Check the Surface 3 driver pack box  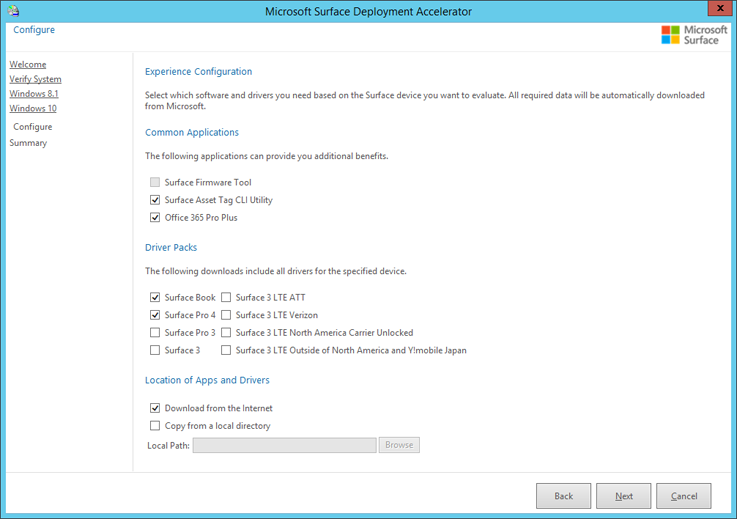pyautogui.click(x=155, y=350)
